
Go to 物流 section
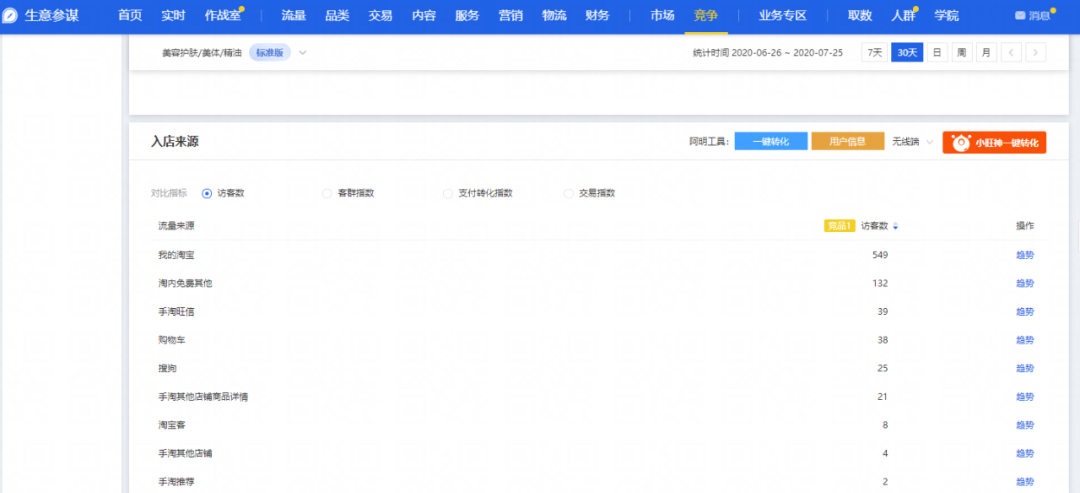tap(554, 16)
